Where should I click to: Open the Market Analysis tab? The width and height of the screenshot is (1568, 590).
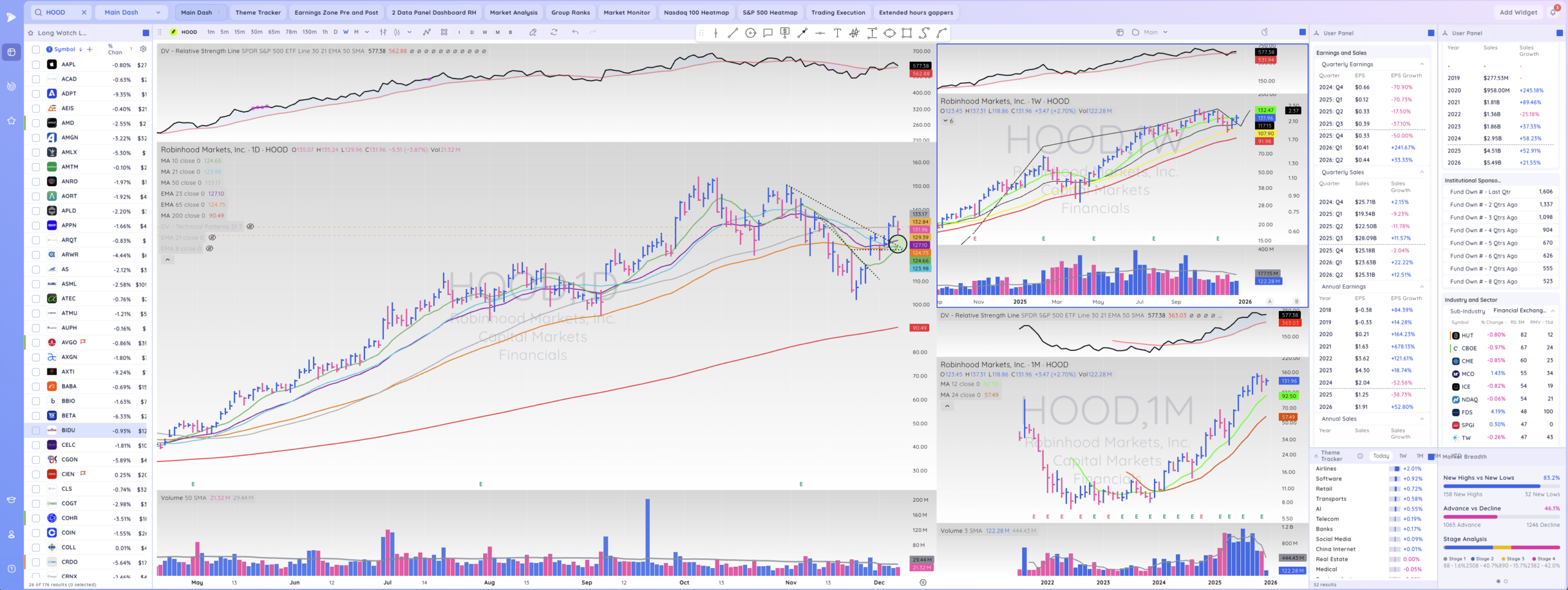(x=513, y=12)
